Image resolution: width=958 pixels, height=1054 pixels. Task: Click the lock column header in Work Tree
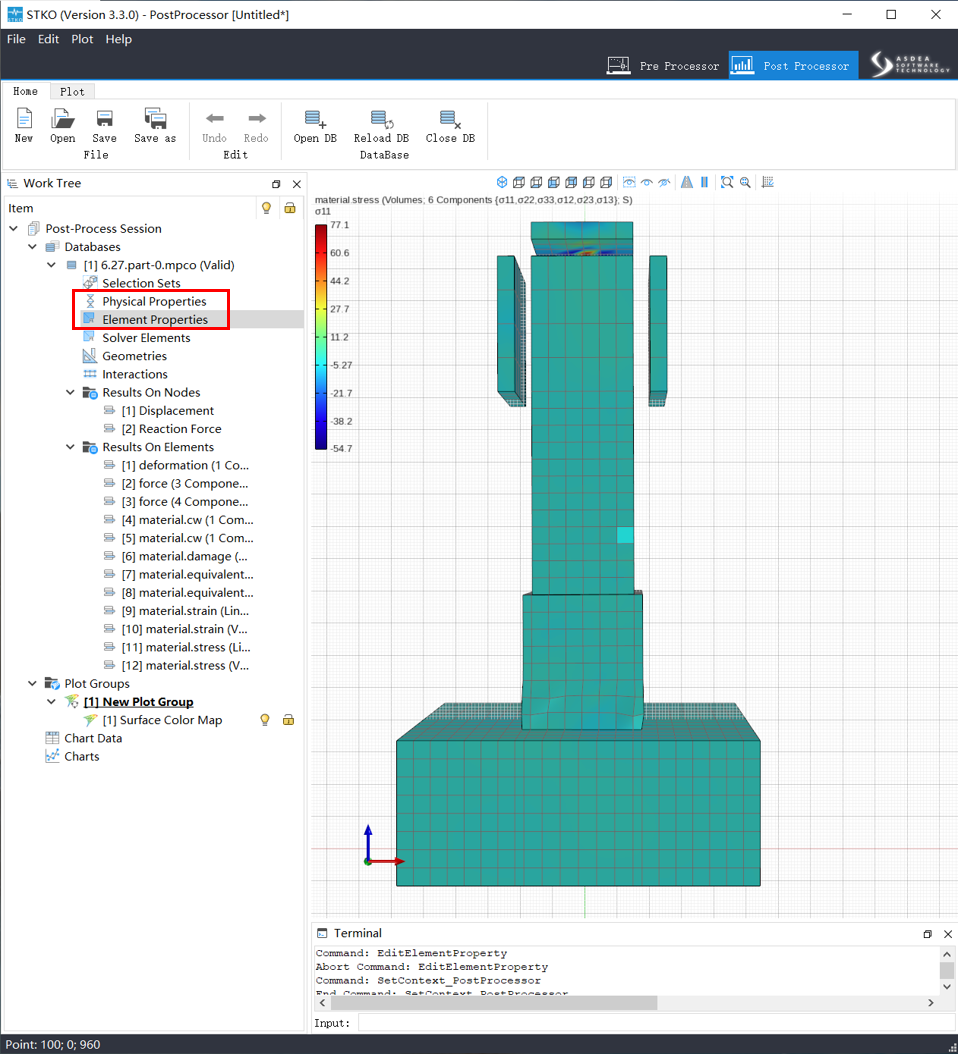(x=290, y=208)
